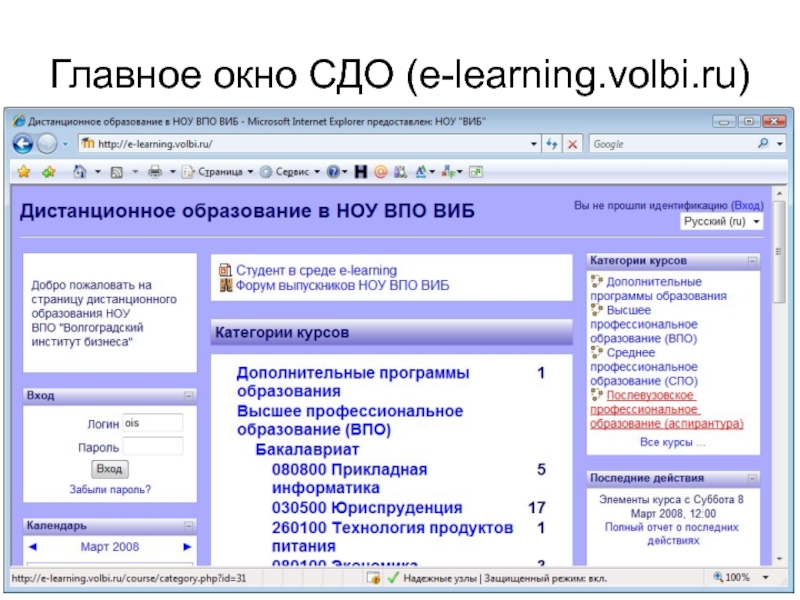Open 260100 Технология продуктов питания category

click(x=392, y=537)
